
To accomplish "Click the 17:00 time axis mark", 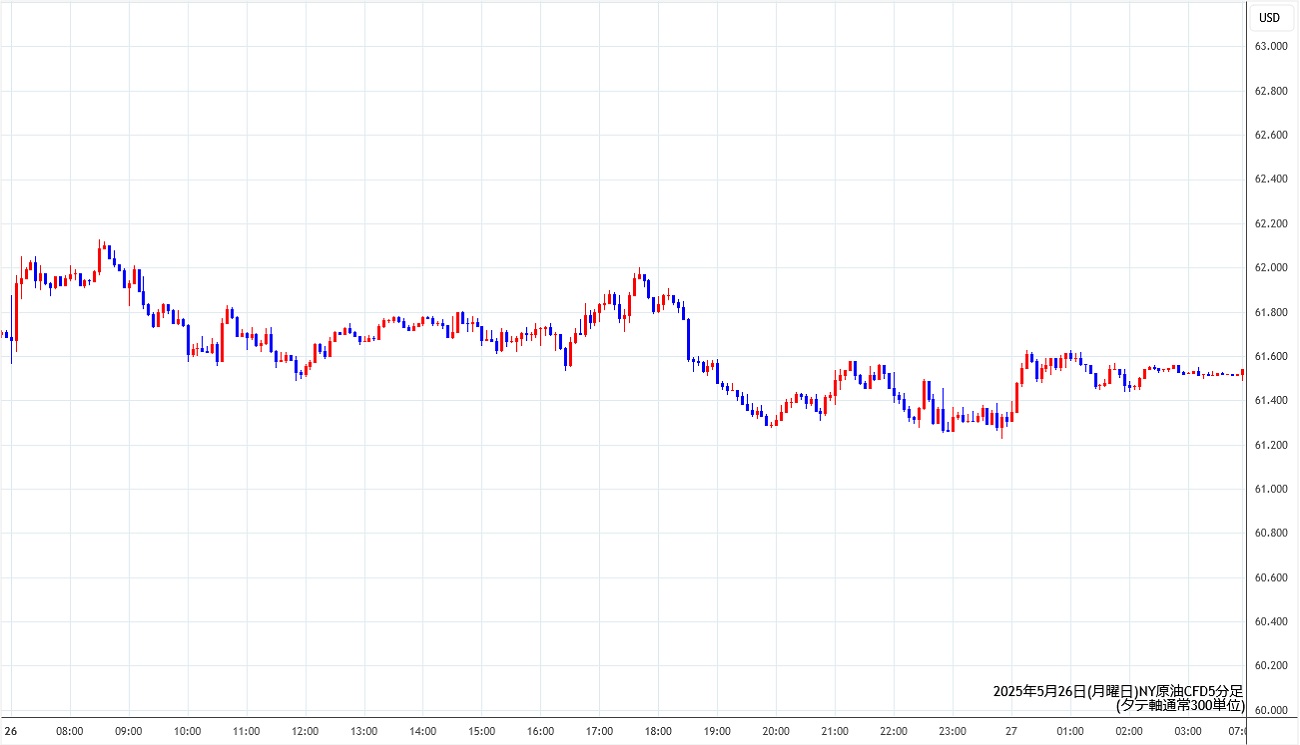I will pyautogui.click(x=600, y=731).
